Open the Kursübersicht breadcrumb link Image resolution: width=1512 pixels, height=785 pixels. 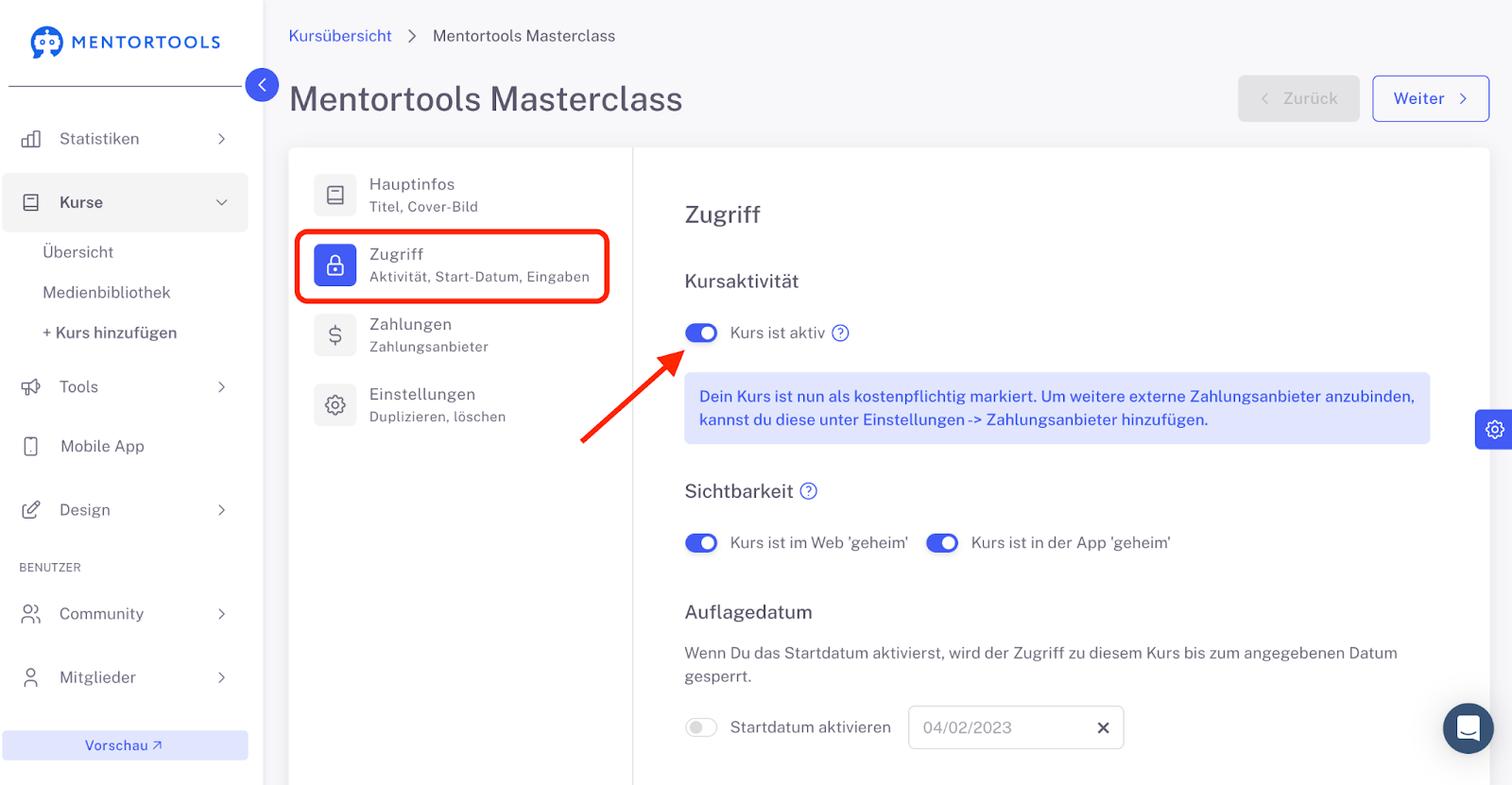[x=340, y=36]
